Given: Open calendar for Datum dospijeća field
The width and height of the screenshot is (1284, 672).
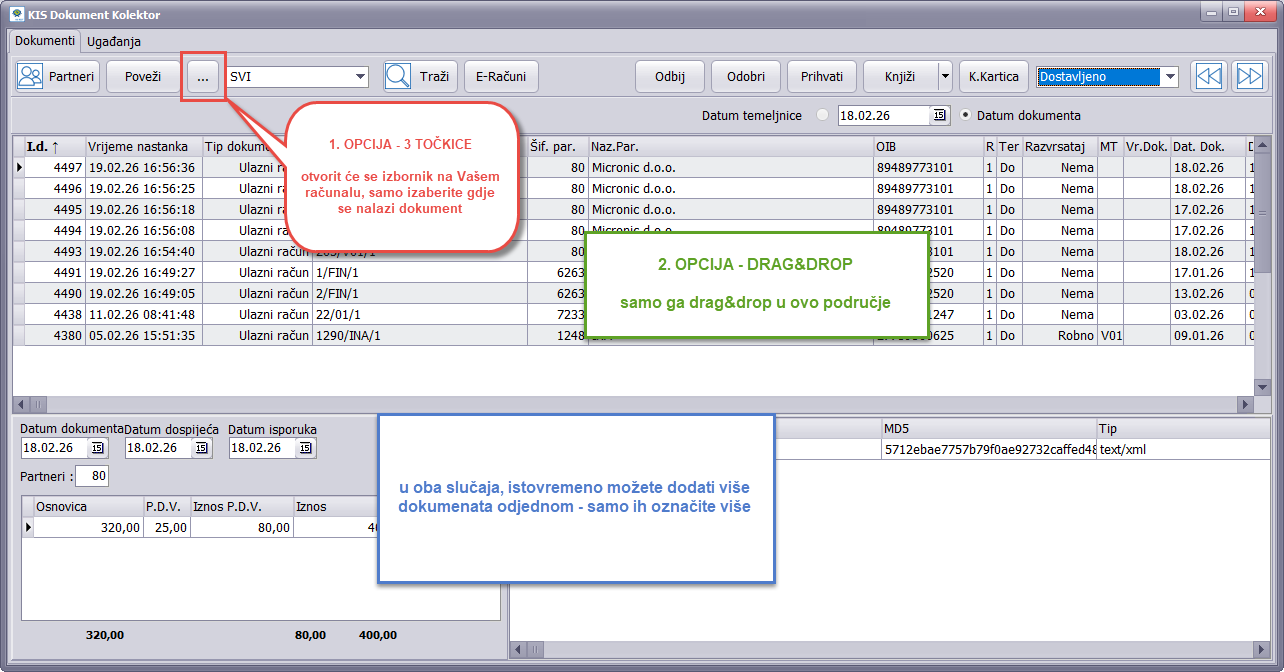Looking at the screenshot, I should click(202, 448).
